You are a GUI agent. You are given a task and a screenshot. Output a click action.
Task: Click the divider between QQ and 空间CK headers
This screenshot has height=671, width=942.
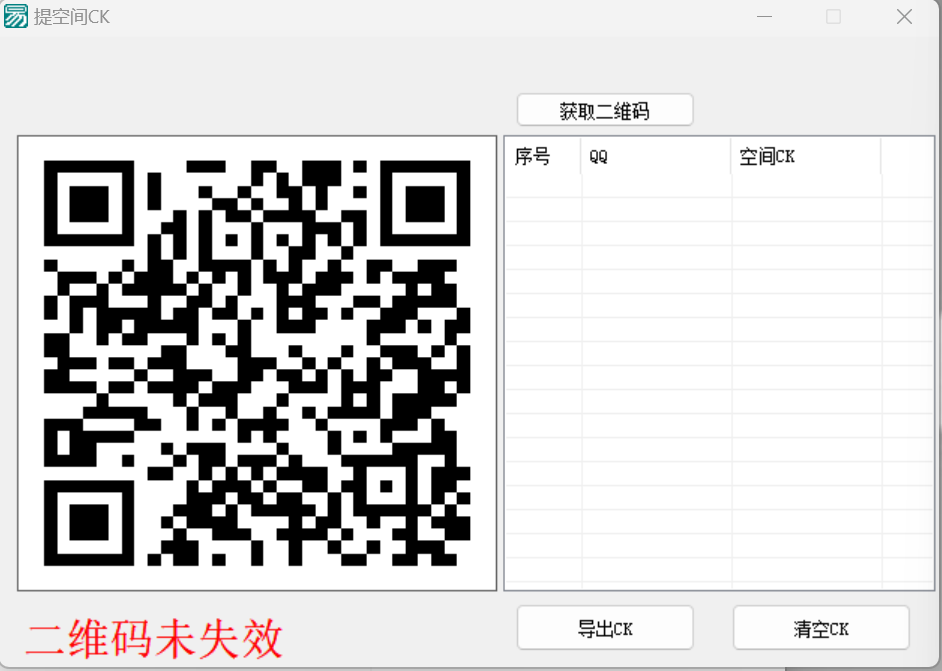730,156
